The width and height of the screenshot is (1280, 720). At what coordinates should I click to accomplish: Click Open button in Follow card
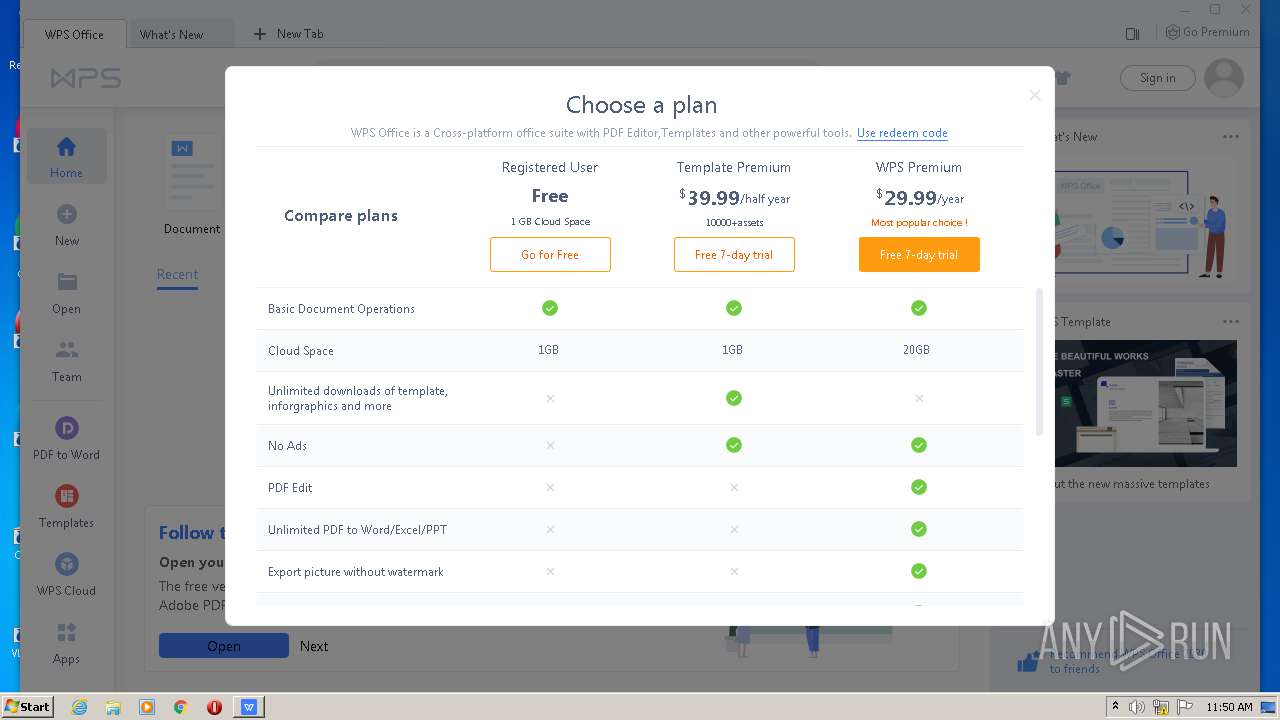[224, 646]
